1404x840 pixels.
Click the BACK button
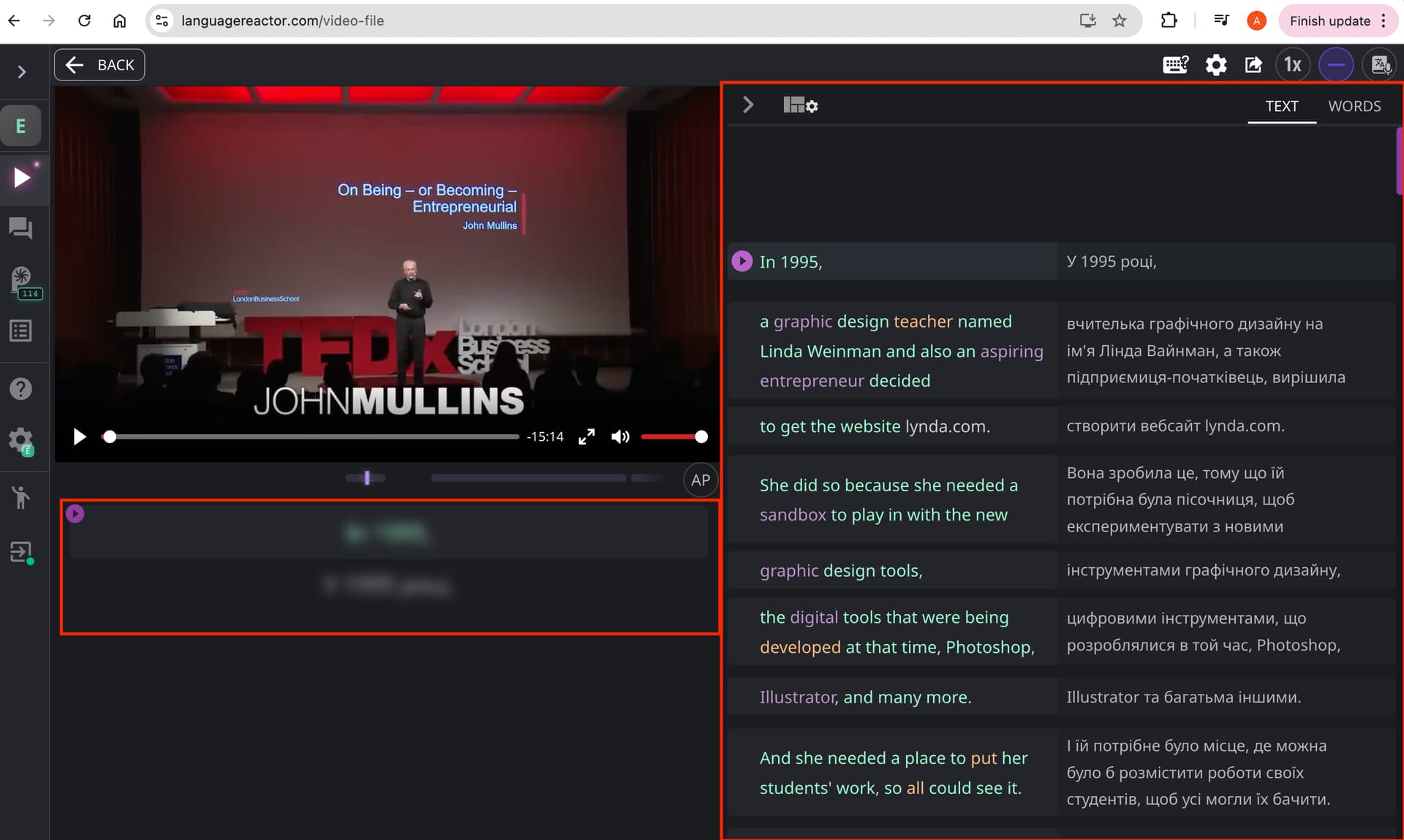click(x=99, y=65)
